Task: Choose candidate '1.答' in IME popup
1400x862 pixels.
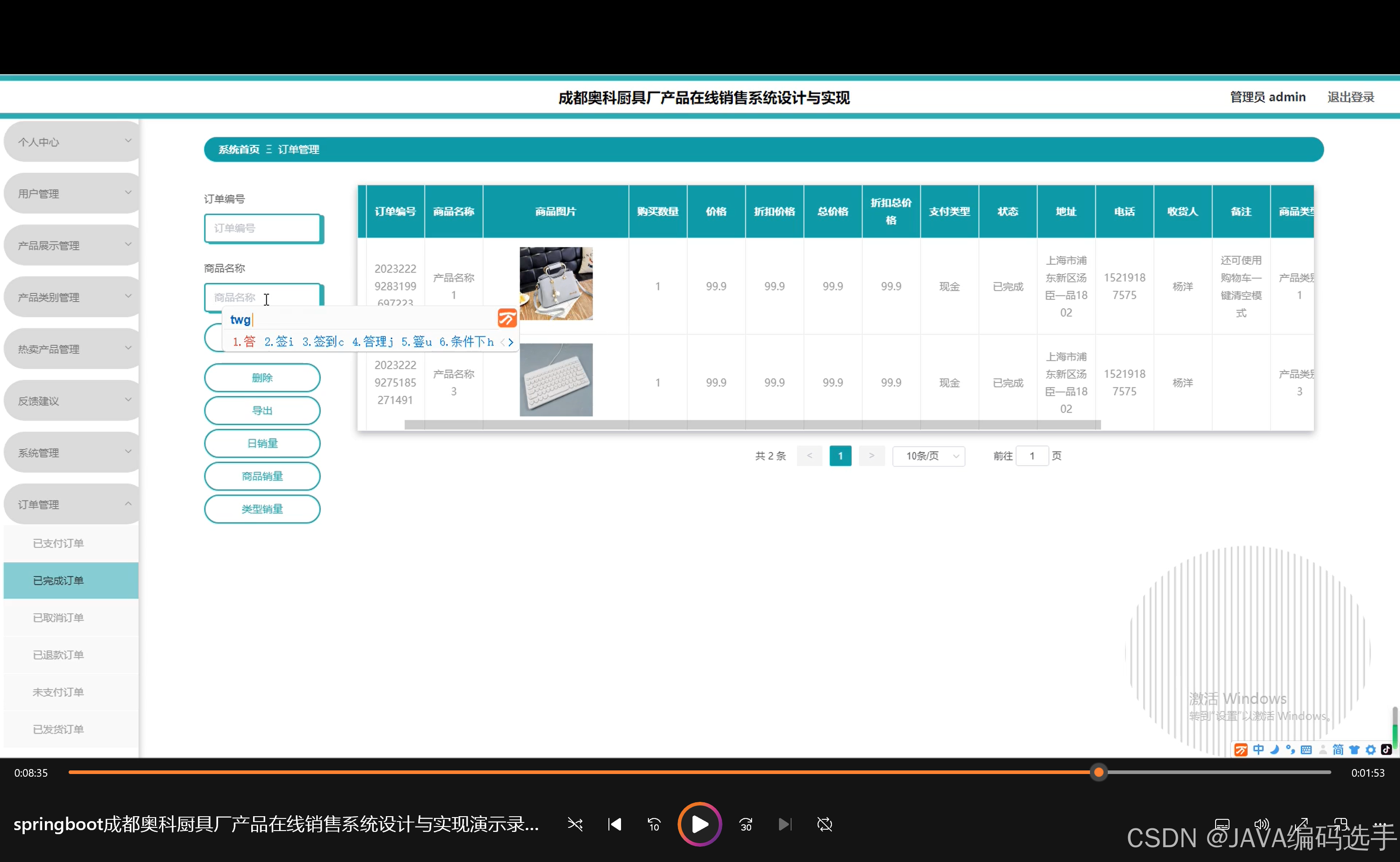Action: (244, 342)
